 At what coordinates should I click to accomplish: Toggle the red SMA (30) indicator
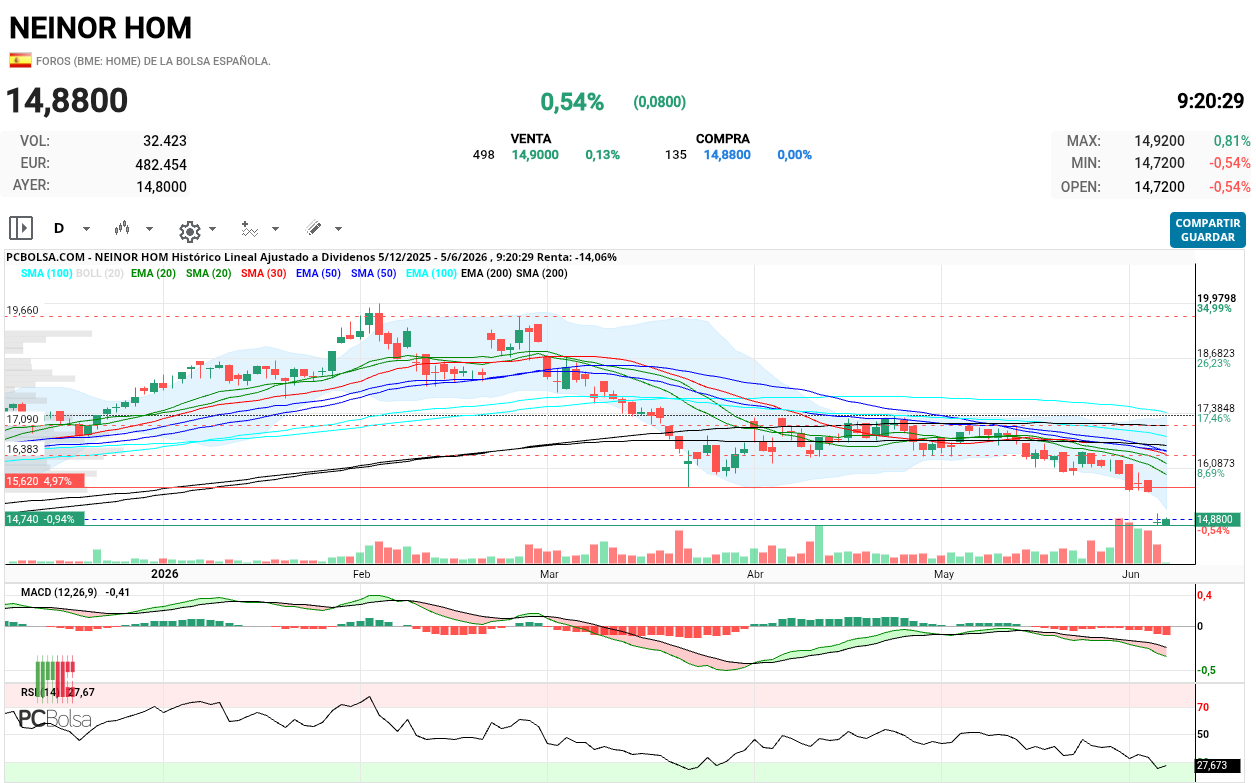[x=264, y=273]
